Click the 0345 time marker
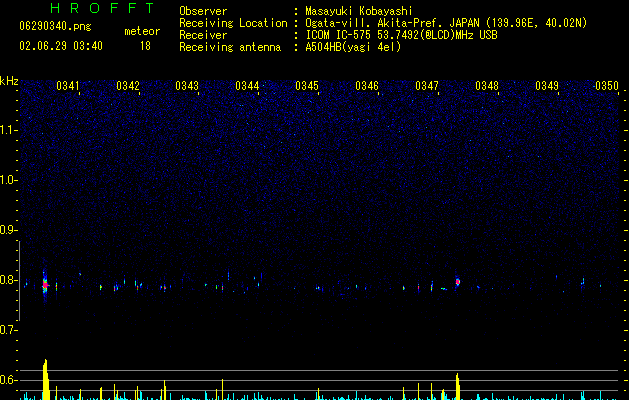Screen dimensions: 629x400 [307, 86]
